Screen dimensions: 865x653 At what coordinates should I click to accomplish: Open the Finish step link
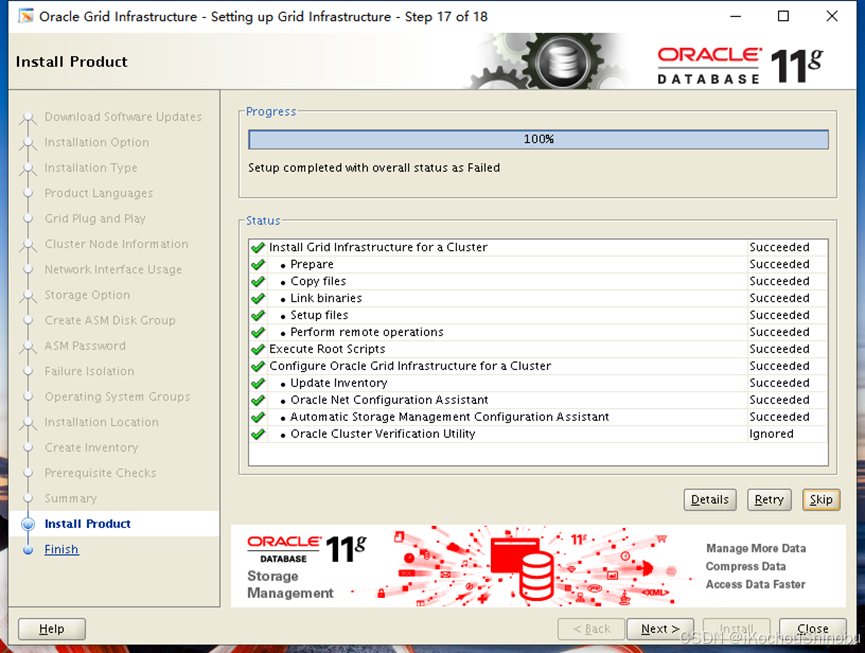pyautogui.click(x=61, y=549)
